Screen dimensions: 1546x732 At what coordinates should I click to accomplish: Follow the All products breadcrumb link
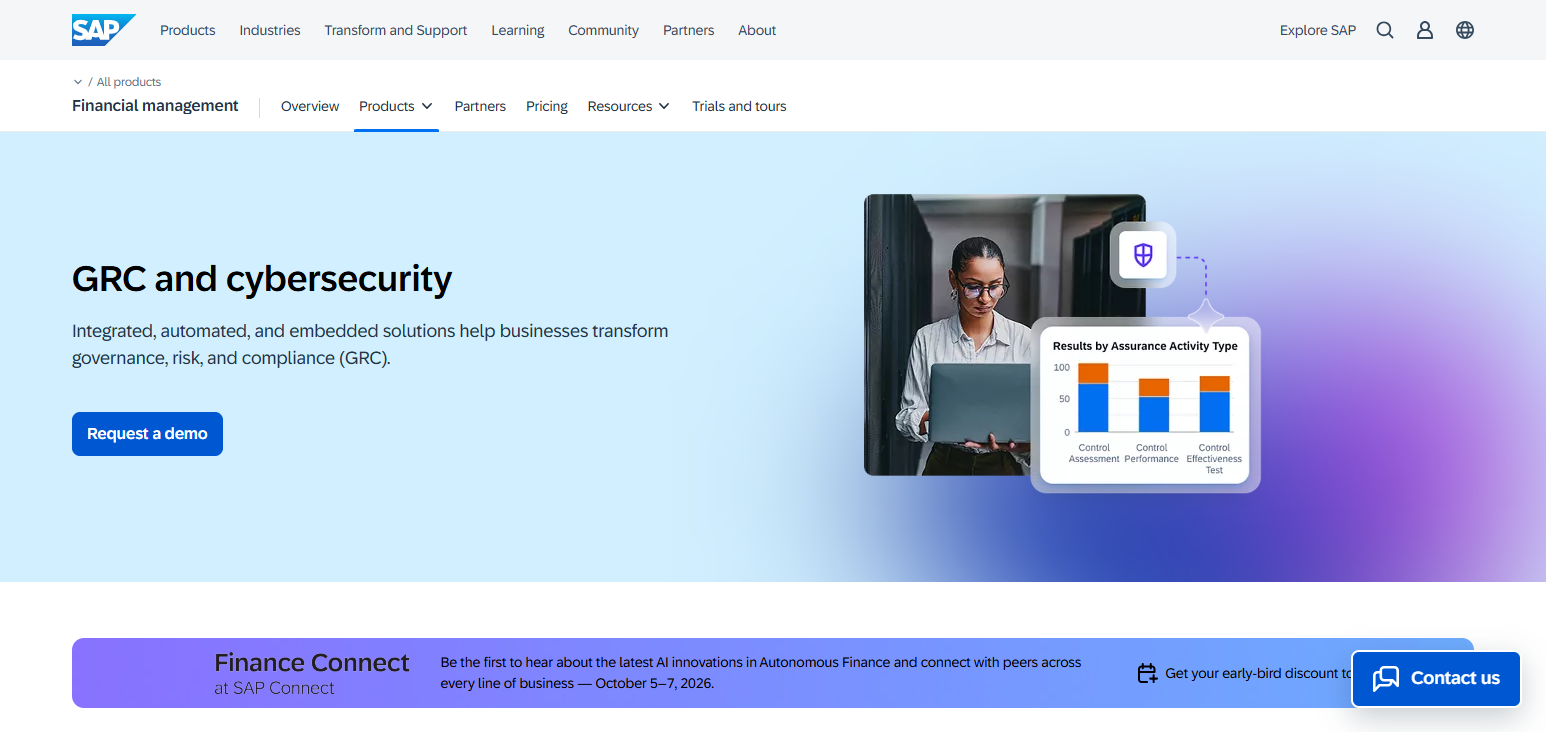[129, 82]
